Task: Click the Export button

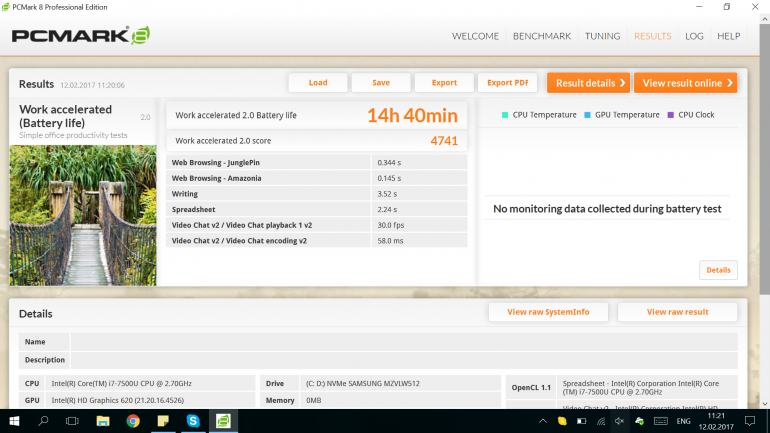Action: click(x=444, y=82)
